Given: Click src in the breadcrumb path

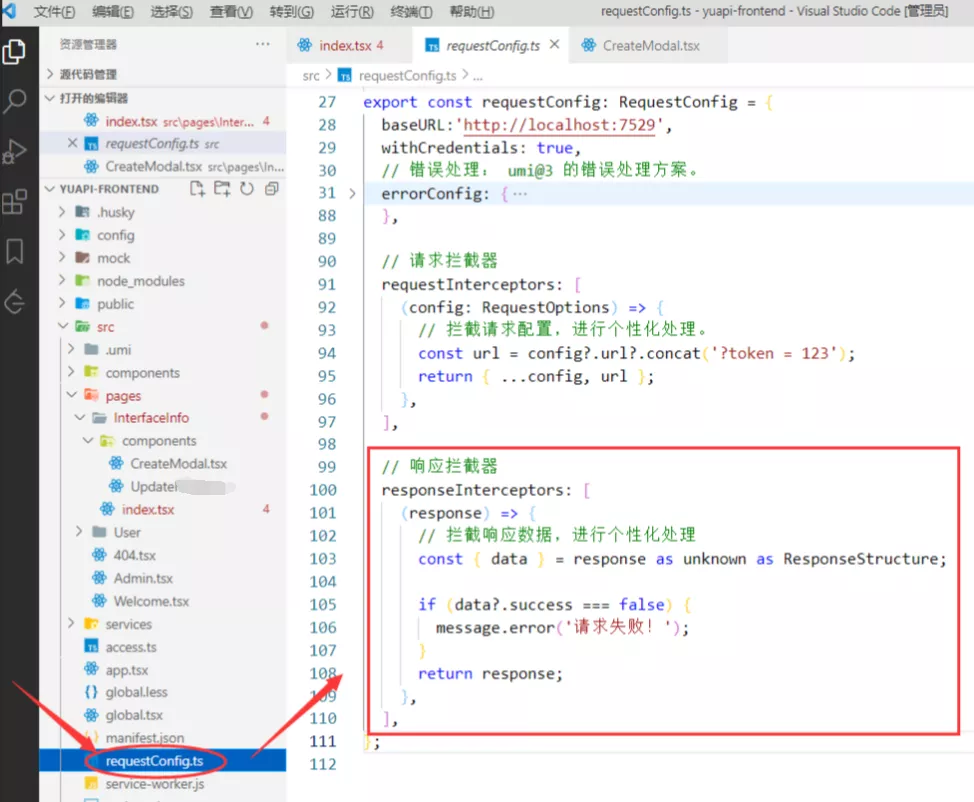Looking at the screenshot, I should [x=311, y=76].
